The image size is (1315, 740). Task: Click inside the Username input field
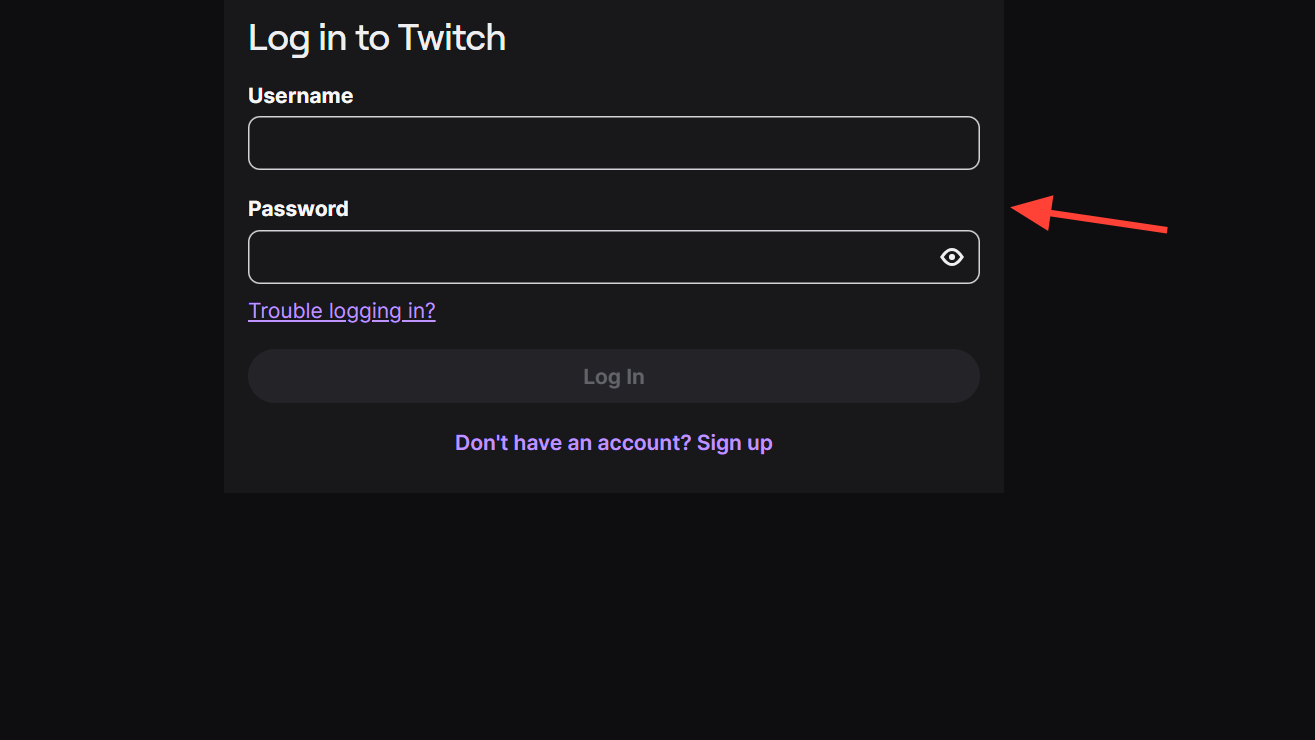coord(613,143)
